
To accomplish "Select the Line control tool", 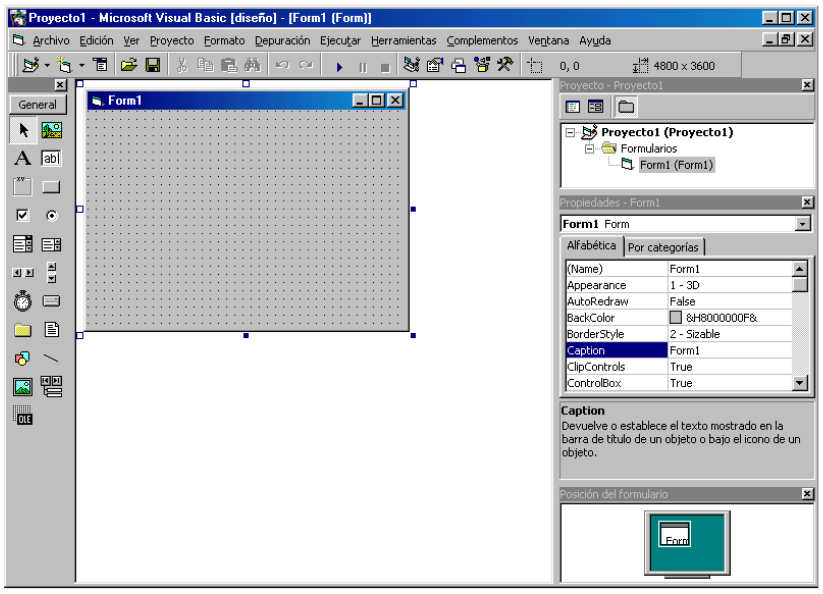I will (51, 358).
